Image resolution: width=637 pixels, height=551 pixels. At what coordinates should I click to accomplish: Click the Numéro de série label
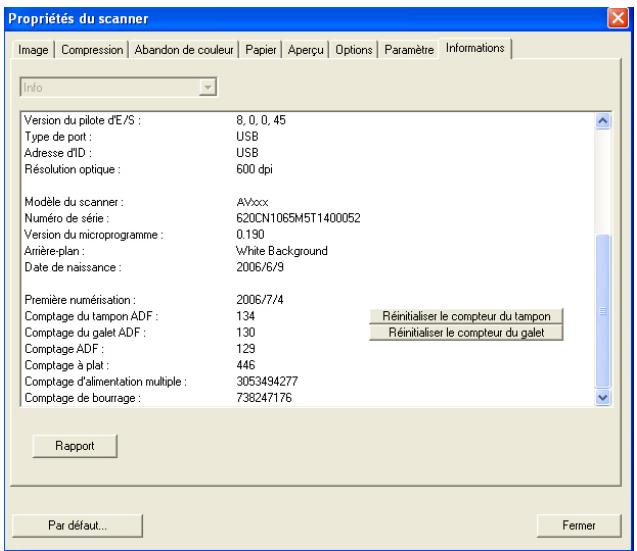67,218
